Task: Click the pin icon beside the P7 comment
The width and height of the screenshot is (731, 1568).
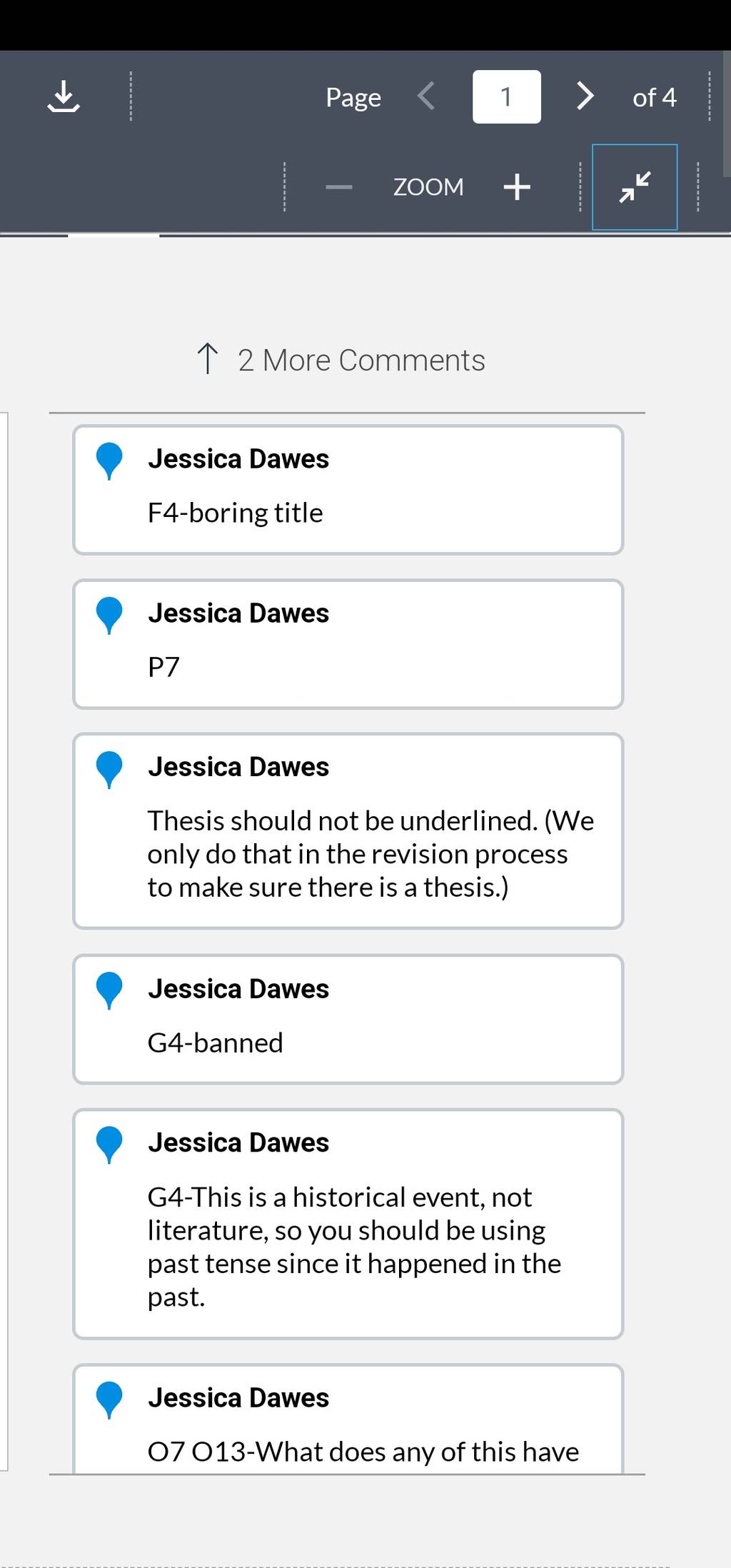Action: point(109,615)
